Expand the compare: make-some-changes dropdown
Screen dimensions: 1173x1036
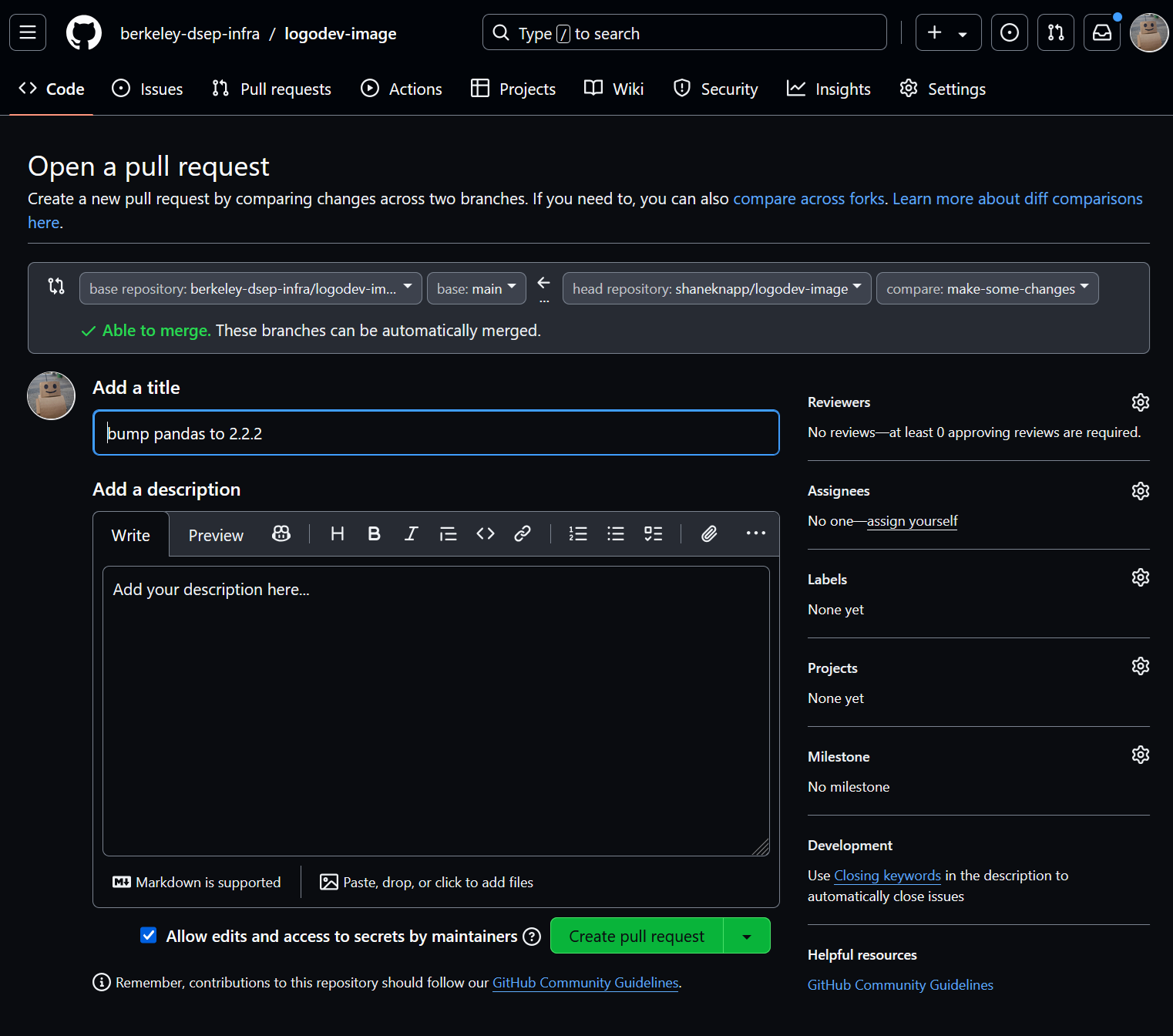tap(986, 288)
